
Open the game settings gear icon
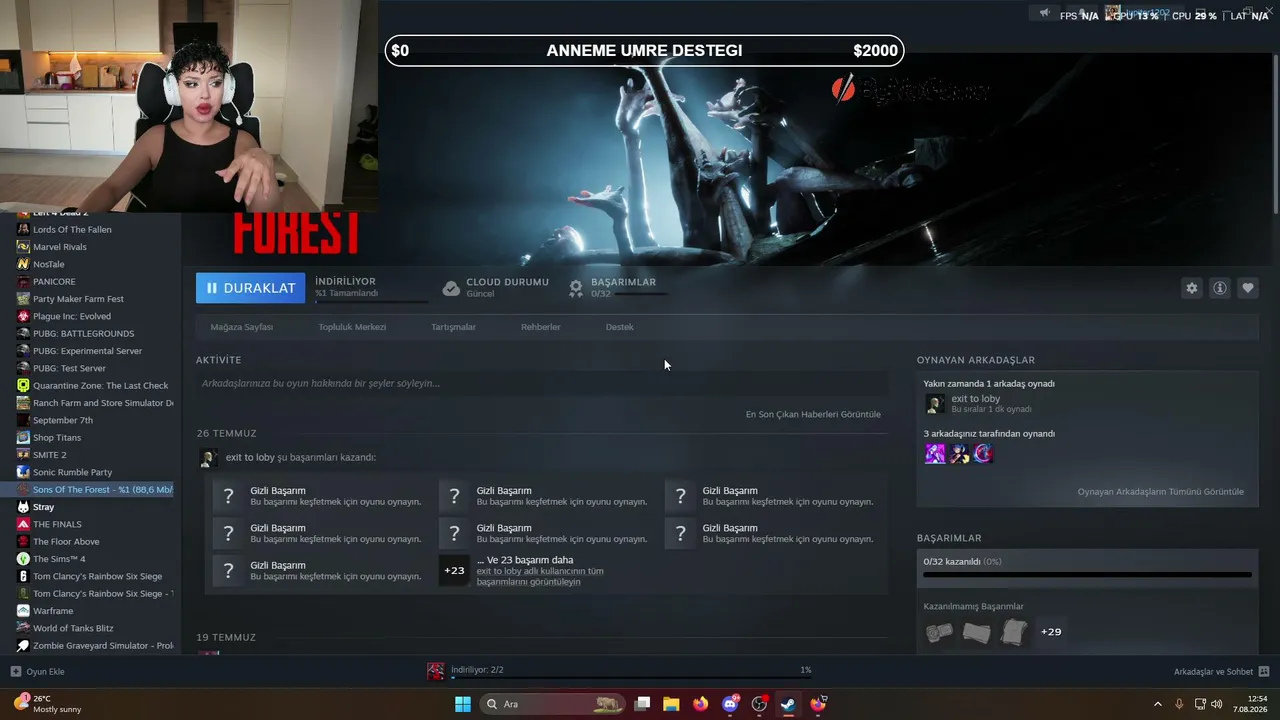click(x=1191, y=288)
